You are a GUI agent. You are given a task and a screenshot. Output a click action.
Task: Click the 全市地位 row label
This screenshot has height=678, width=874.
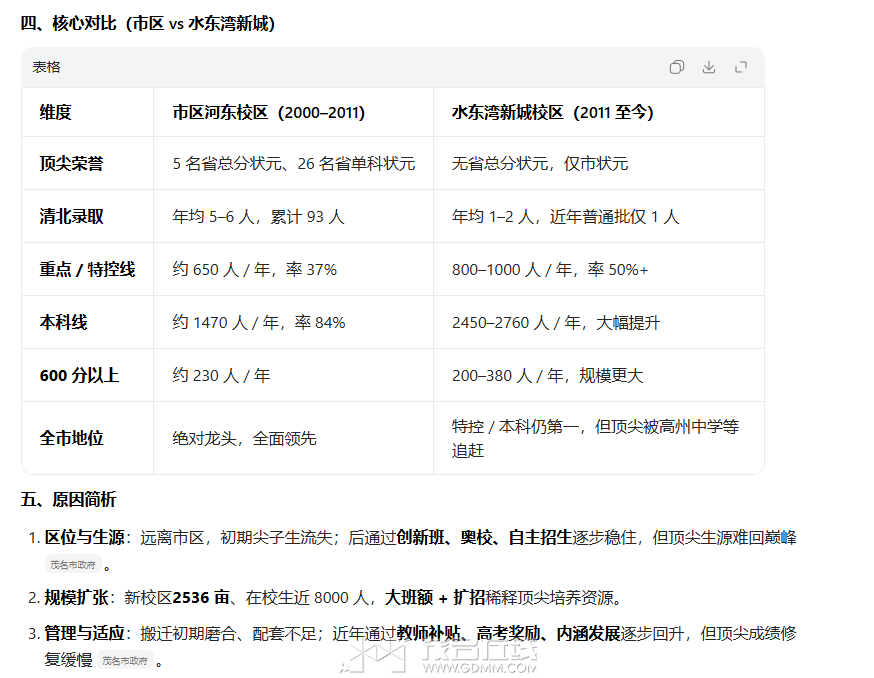point(72,438)
